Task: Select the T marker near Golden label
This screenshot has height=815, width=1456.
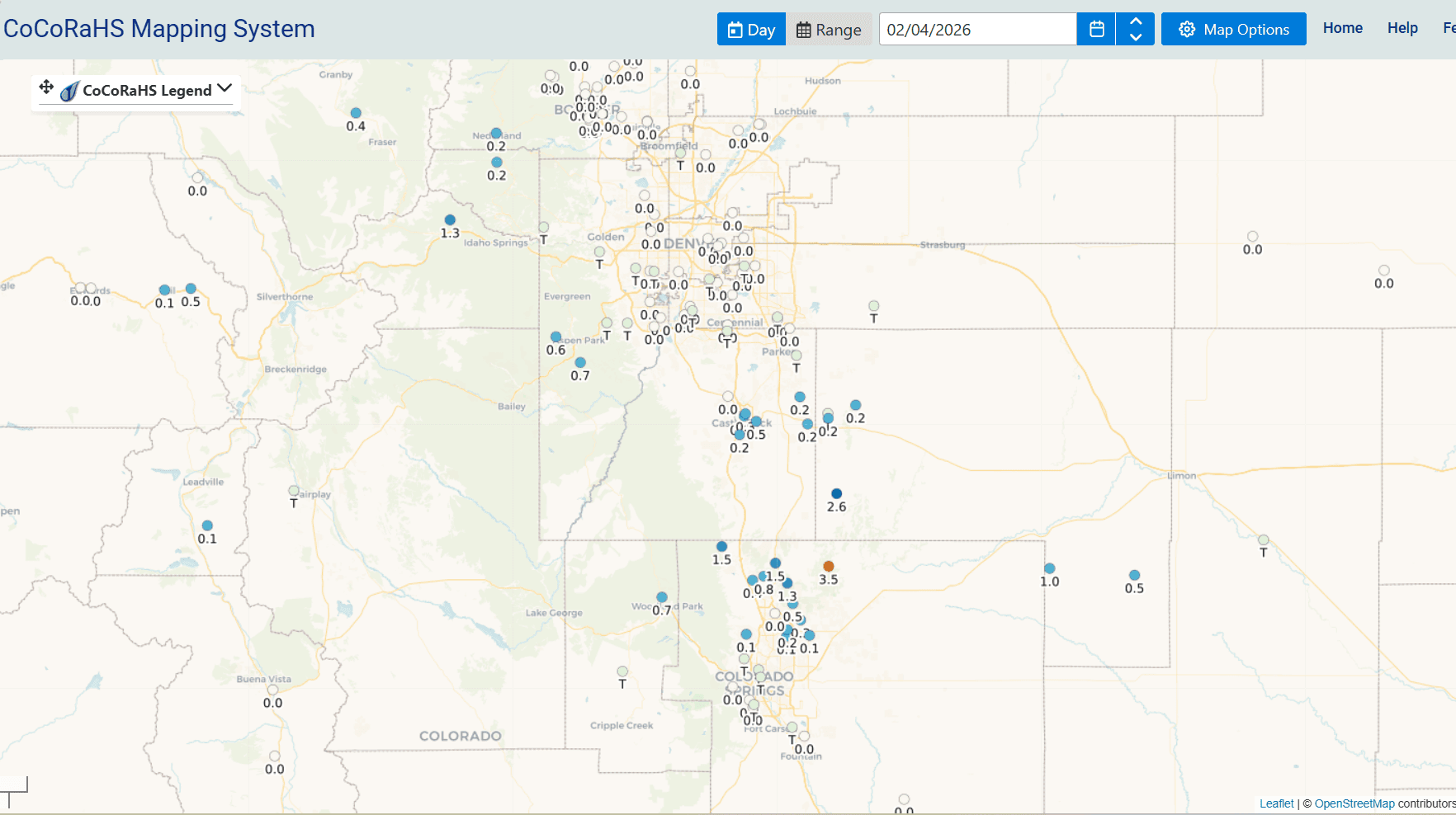Action: coord(599,252)
